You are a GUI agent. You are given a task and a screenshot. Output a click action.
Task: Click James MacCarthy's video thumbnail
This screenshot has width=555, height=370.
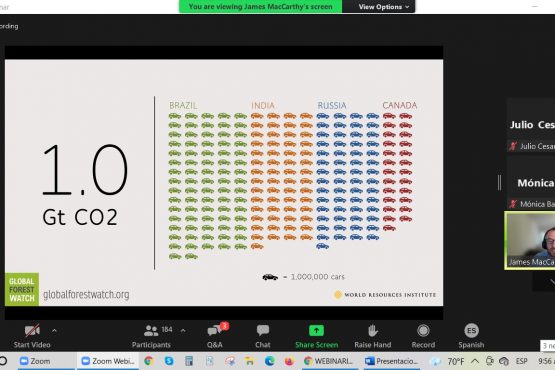tap(530, 241)
